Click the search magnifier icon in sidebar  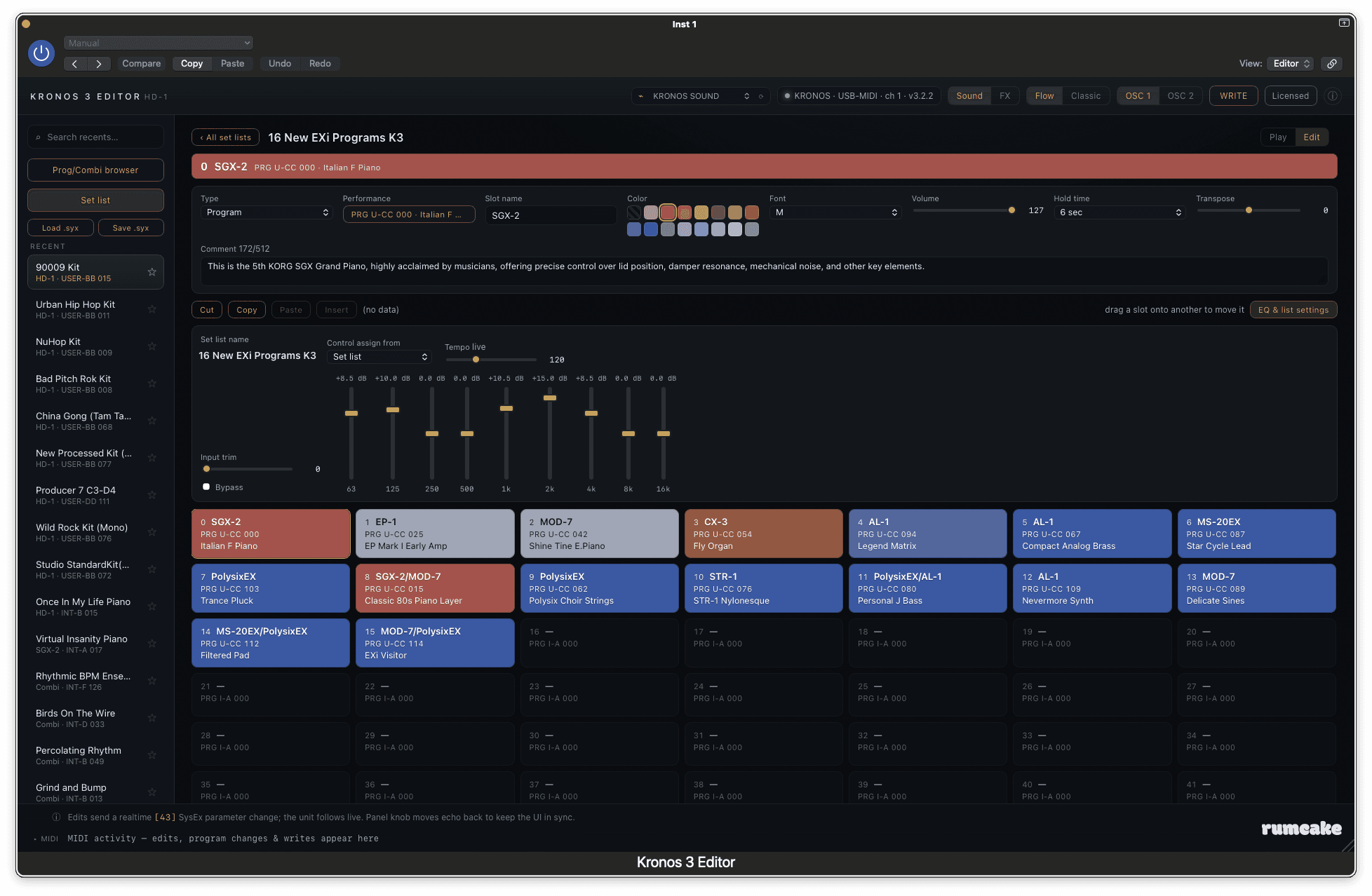pos(38,137)
